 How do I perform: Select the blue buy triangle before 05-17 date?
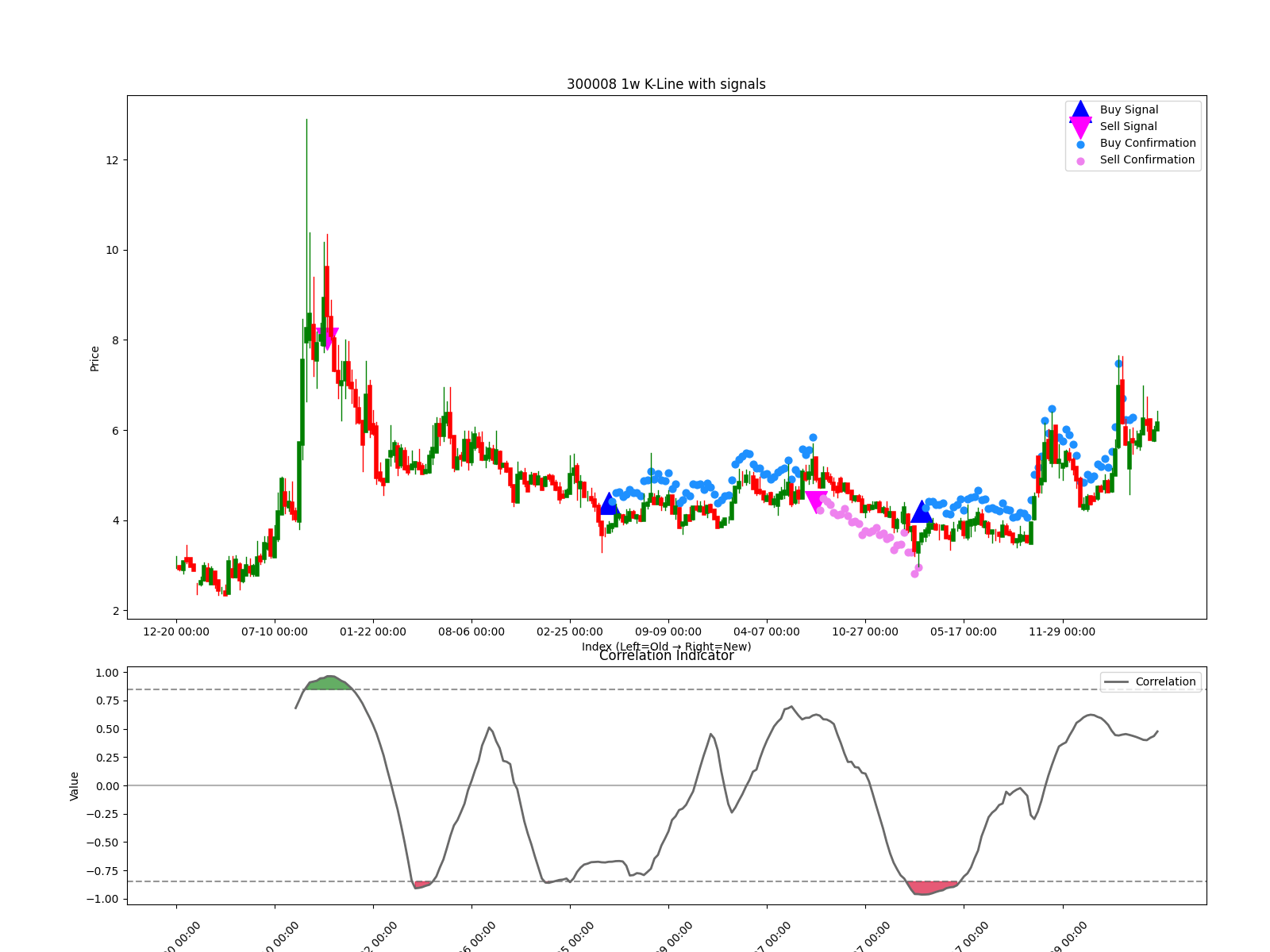coord(922,512)
